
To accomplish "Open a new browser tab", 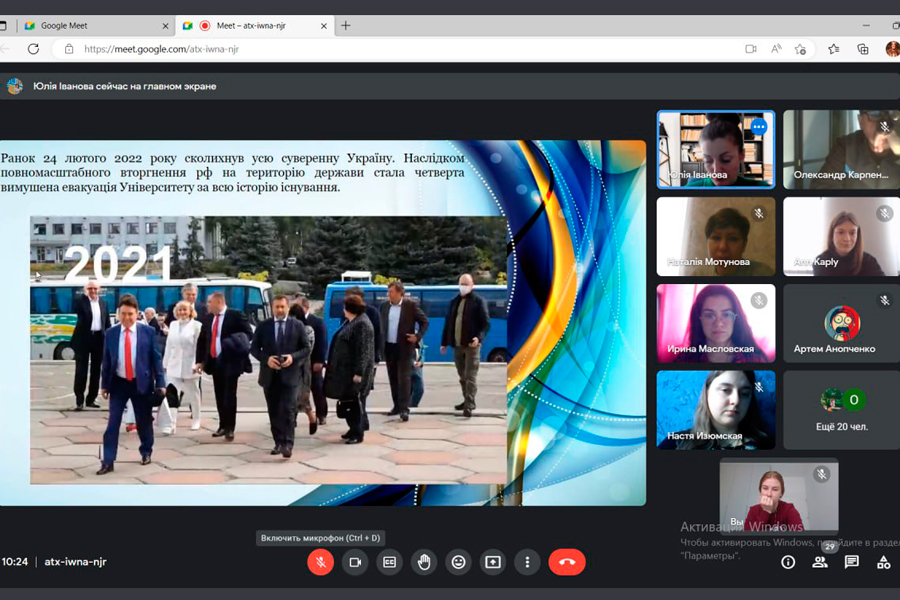I will (346, 25).
